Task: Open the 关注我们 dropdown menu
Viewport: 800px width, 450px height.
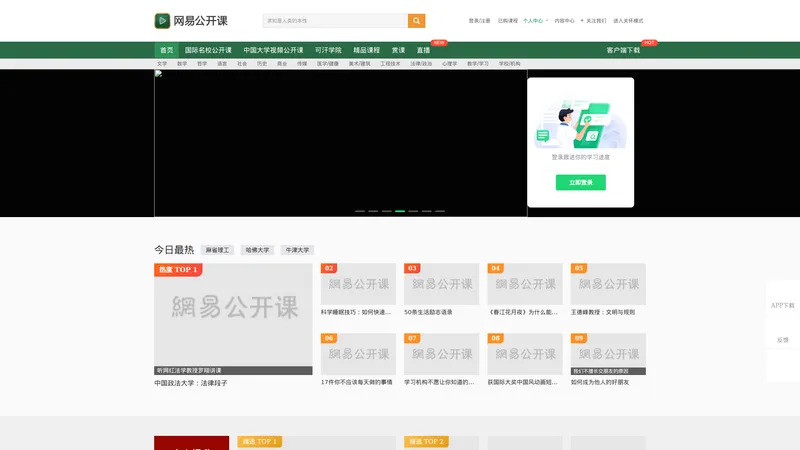Action: click(x=595, y=20)
